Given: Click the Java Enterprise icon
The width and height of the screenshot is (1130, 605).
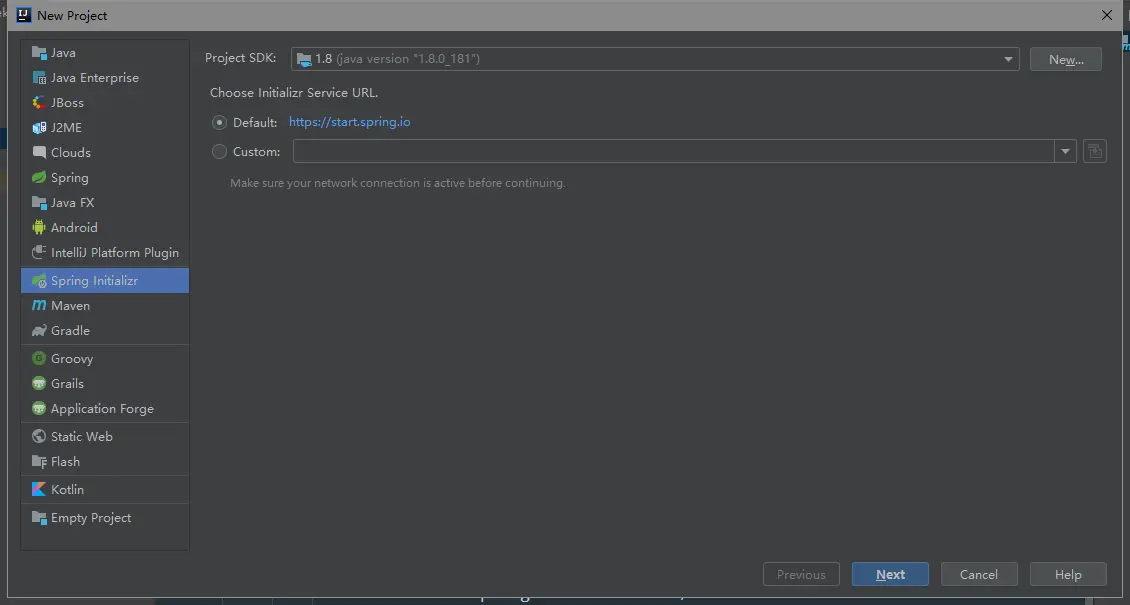Looking at the screenshot, I should 39,78.
